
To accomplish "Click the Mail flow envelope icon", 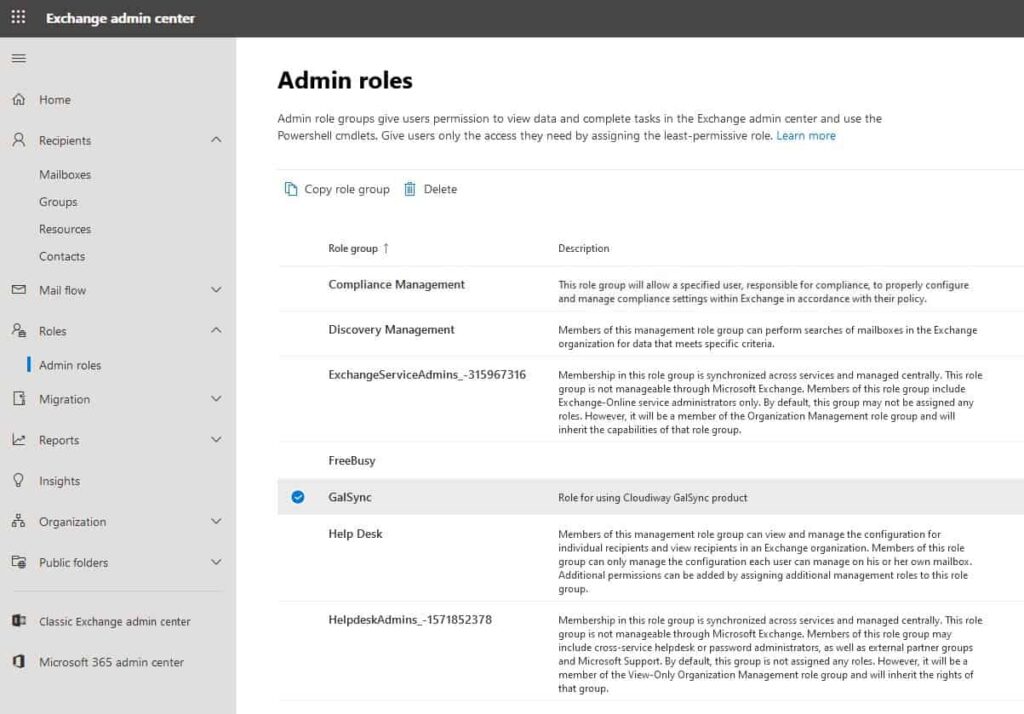I will pos(19,289).
